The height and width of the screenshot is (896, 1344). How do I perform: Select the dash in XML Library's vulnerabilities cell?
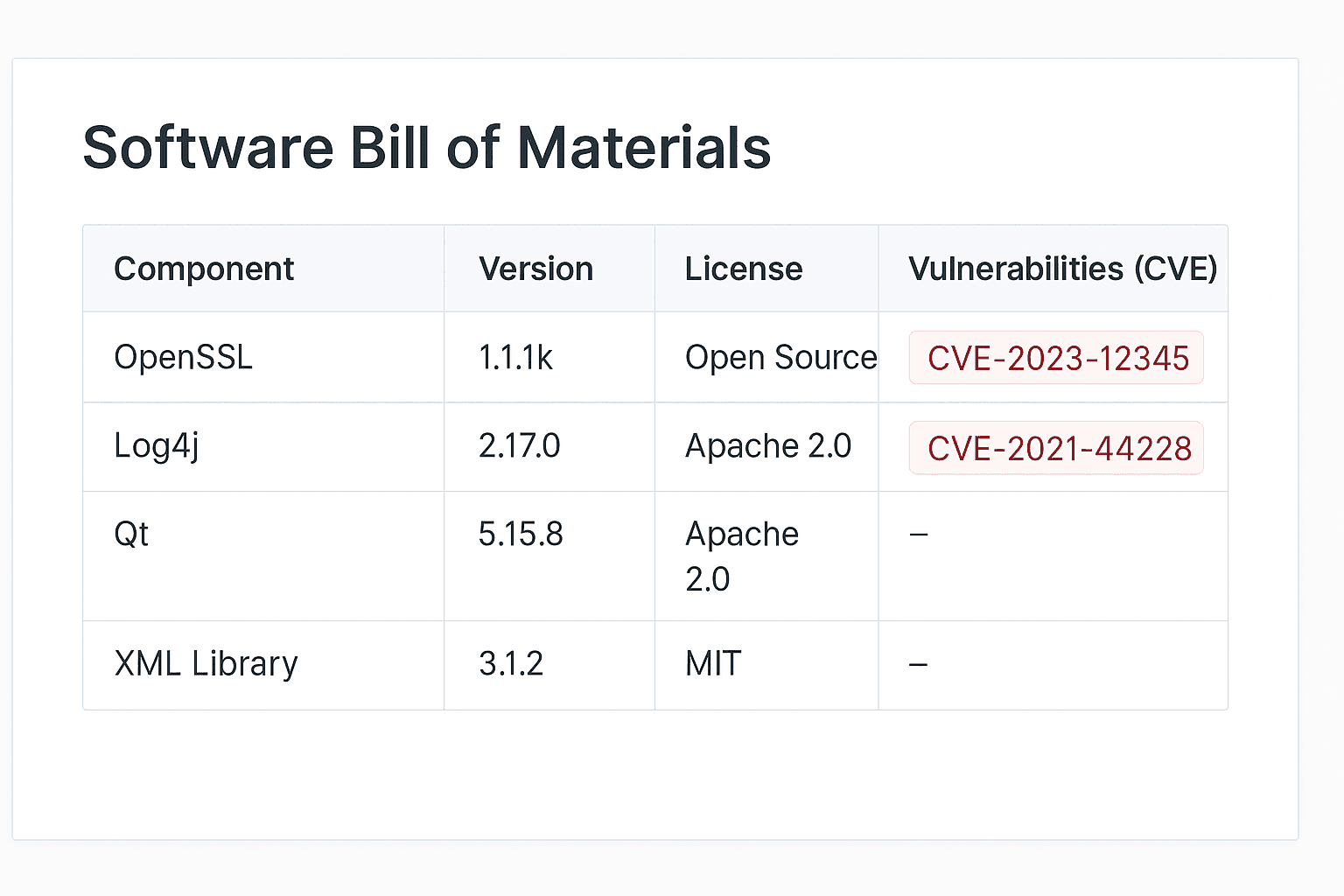[918, 665]
